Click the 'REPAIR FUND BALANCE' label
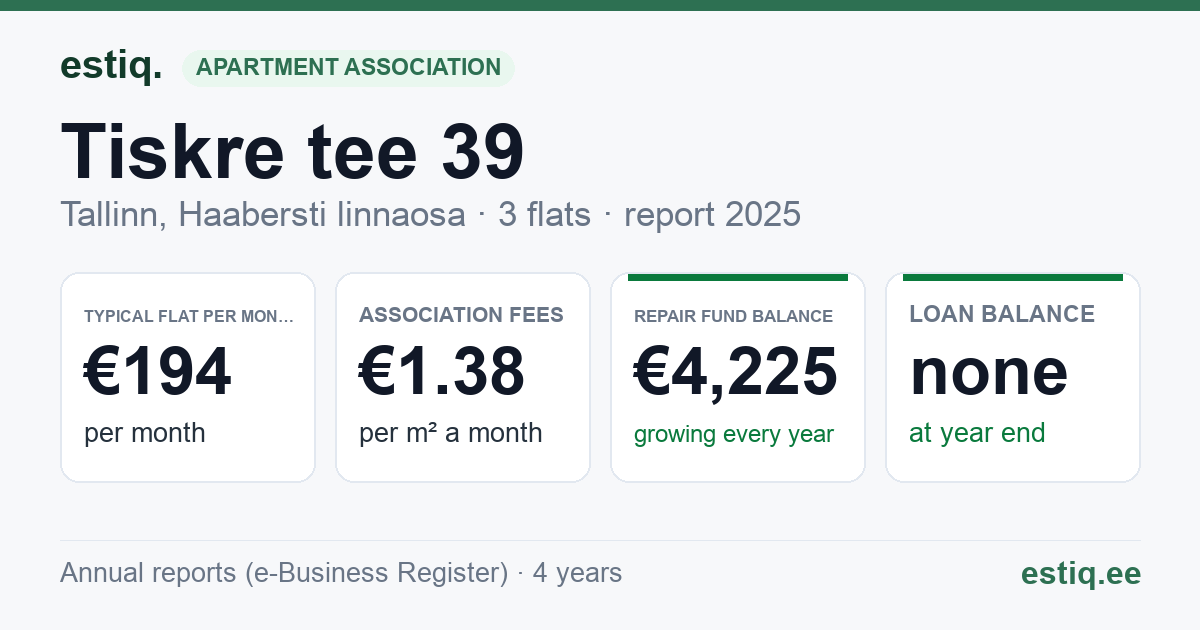The width and height of the screenshot is (1200, 630). 733,317
